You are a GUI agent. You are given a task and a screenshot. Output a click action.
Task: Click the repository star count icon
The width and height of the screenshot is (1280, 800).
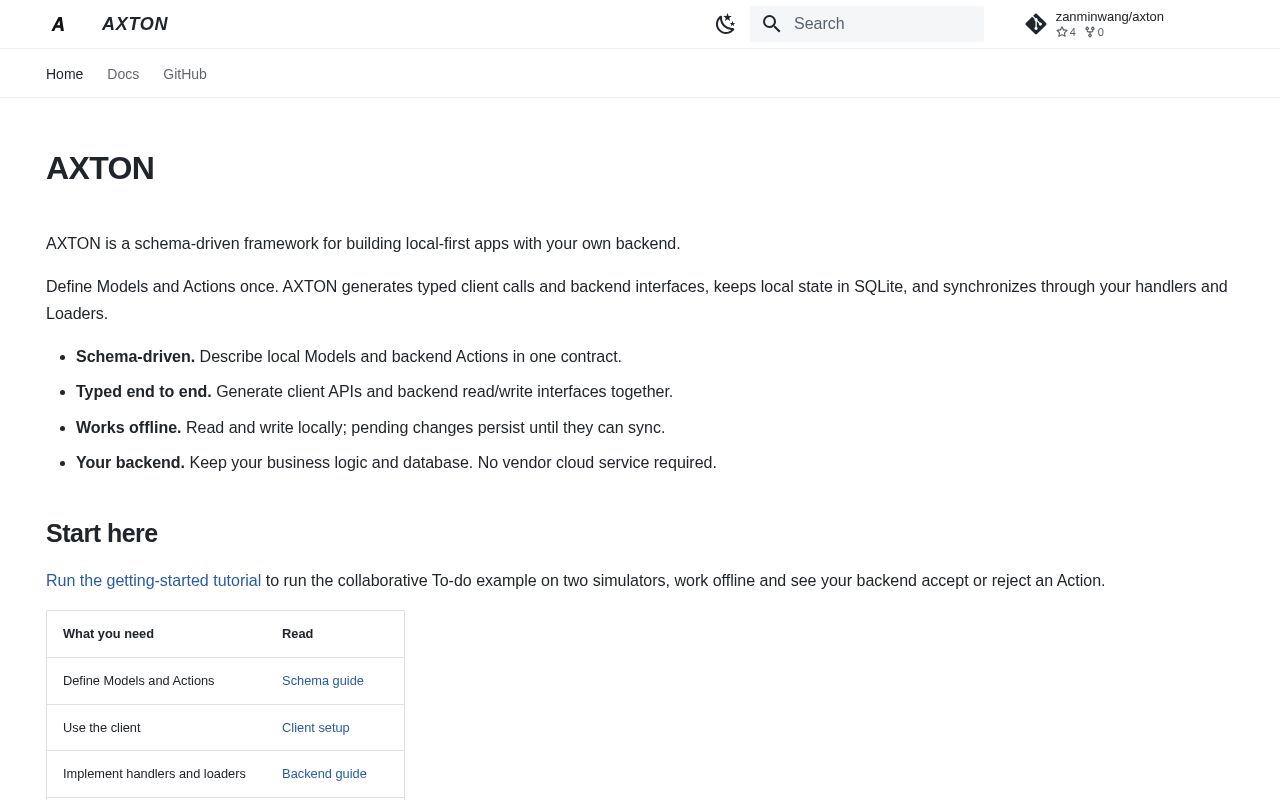[x=1062, y=32]
